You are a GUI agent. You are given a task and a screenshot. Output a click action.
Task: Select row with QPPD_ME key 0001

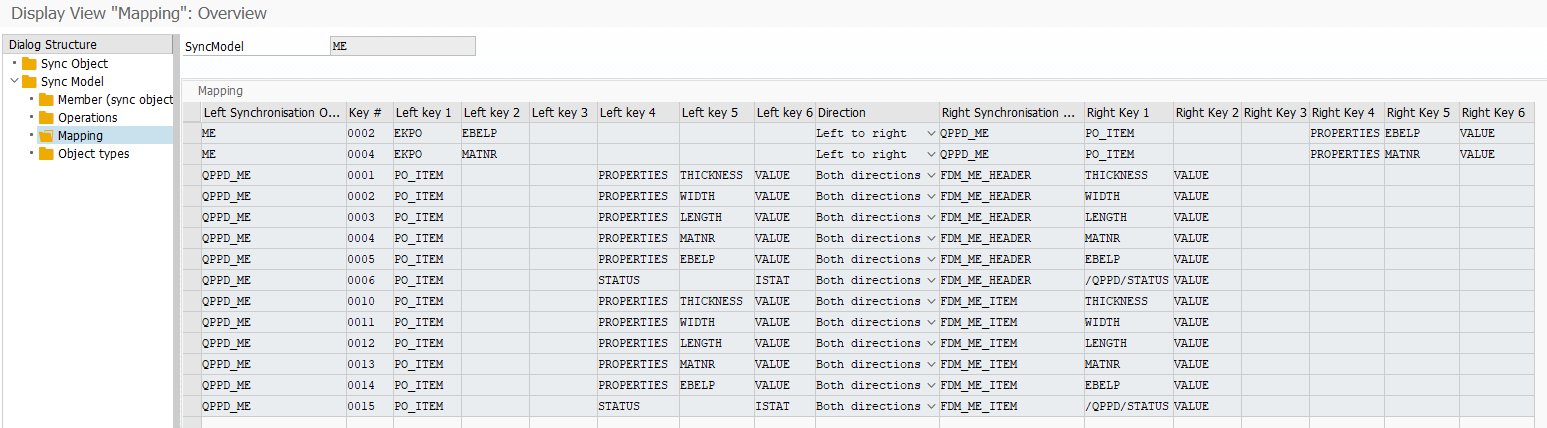pos(191,175)
